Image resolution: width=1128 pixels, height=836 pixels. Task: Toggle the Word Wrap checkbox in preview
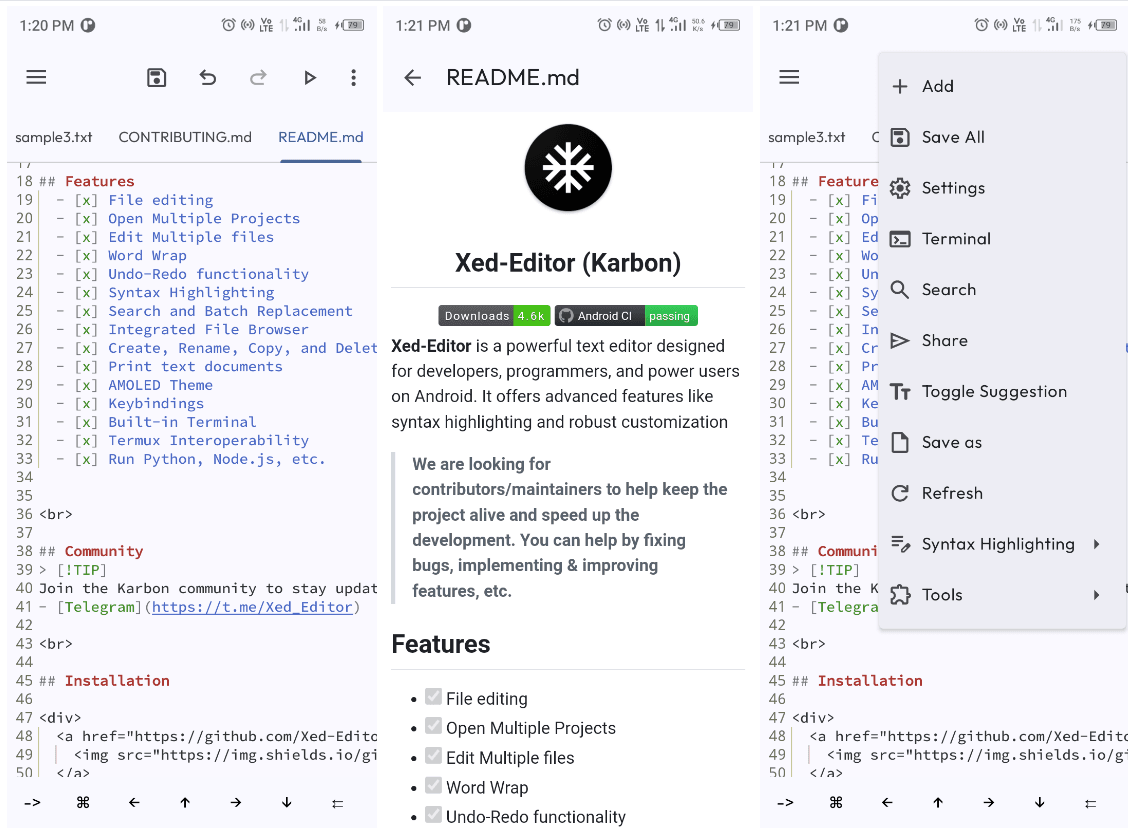433,785
